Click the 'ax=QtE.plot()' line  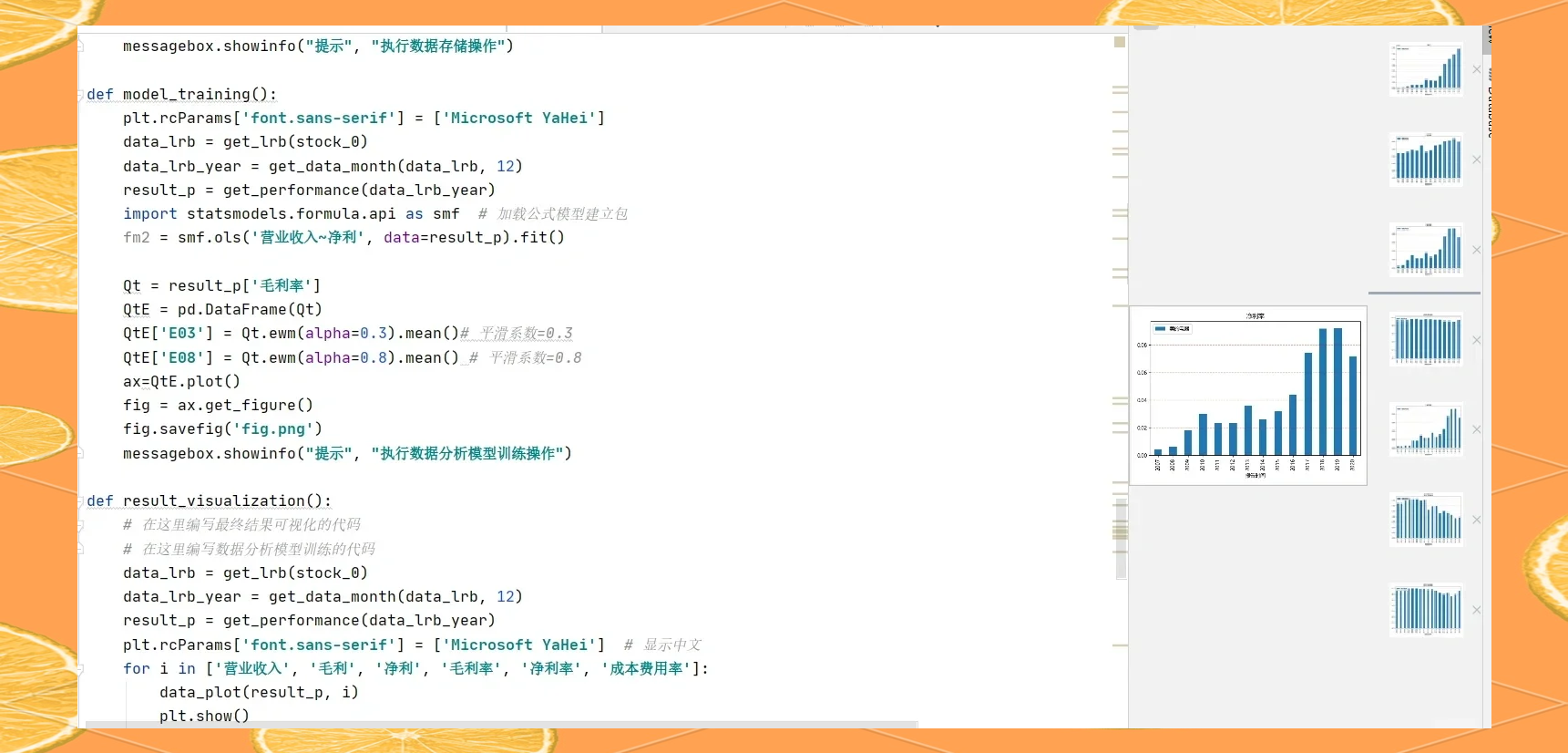point(181,381)
